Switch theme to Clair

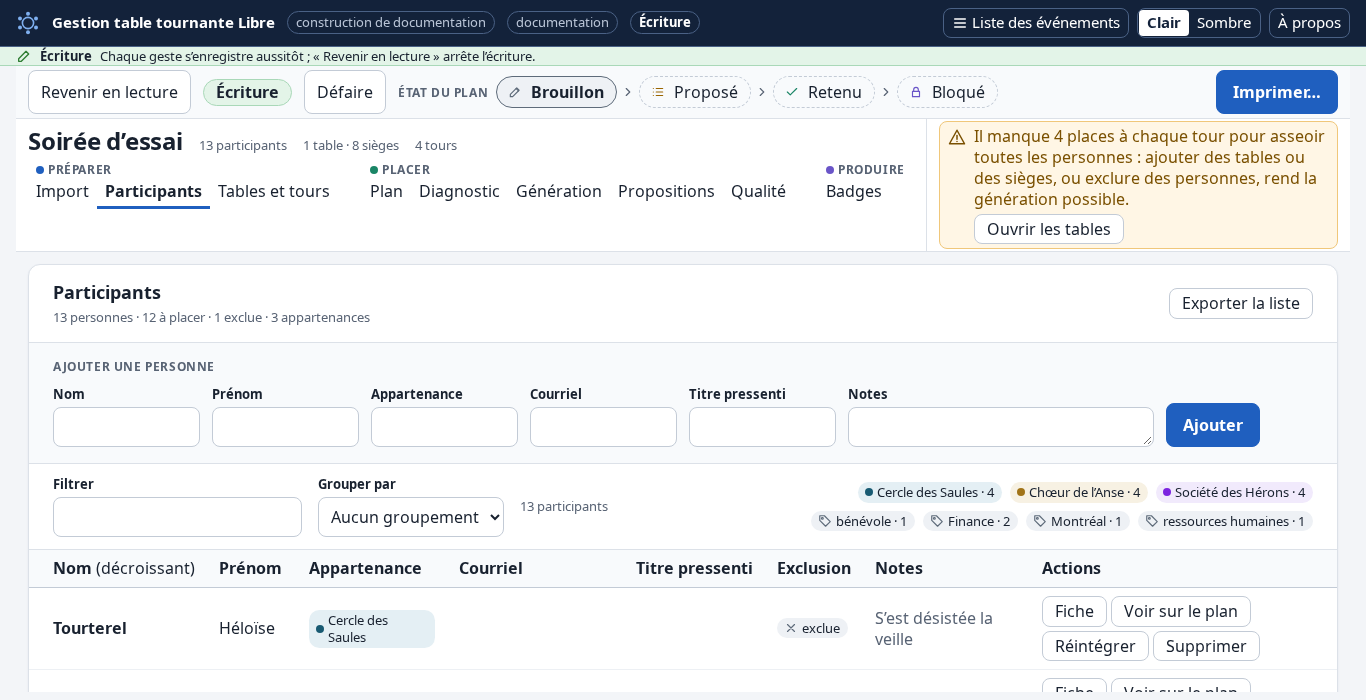(x=1164, y=23)
